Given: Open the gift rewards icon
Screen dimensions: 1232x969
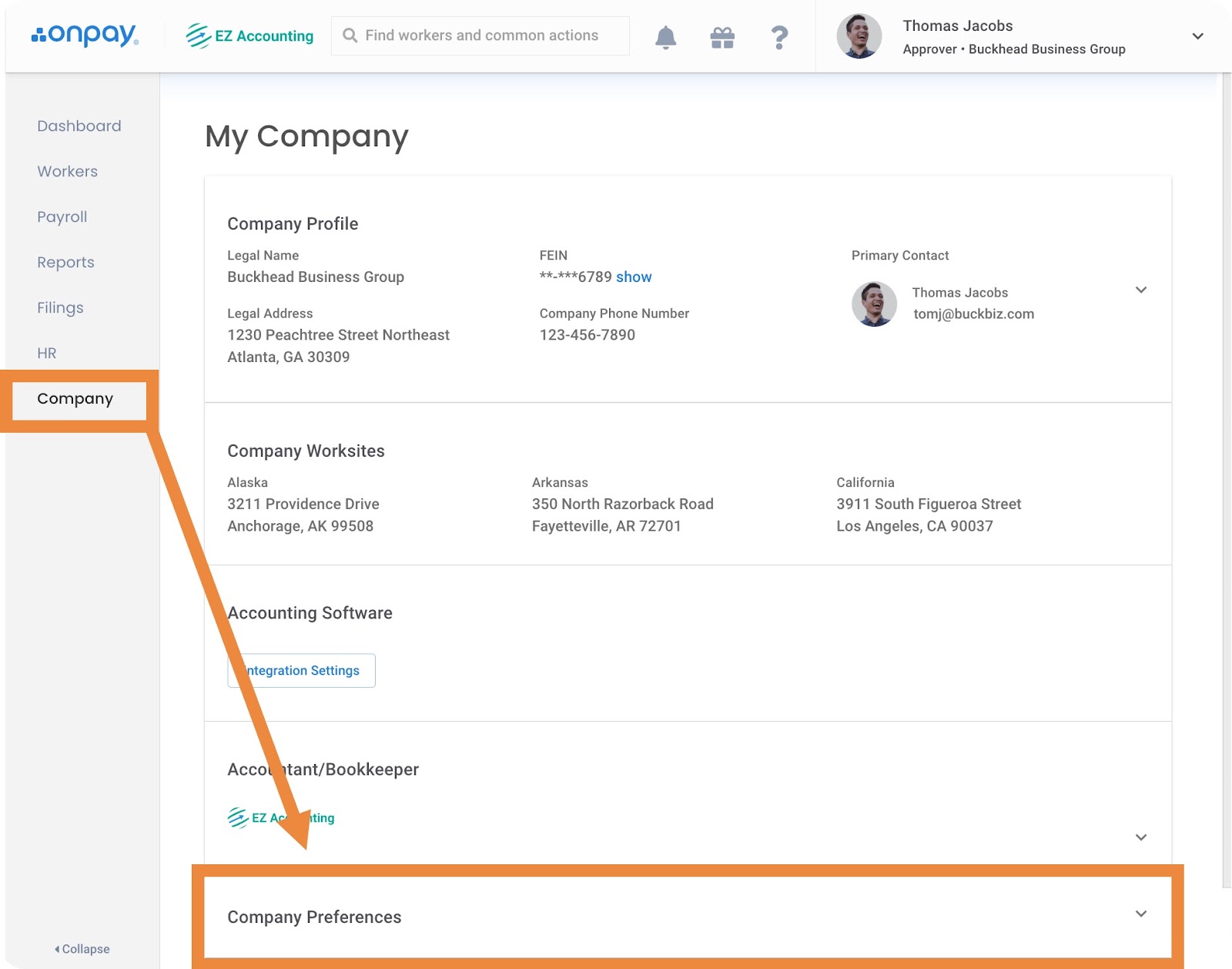Looking at the screenshot, I should [722, 37].
